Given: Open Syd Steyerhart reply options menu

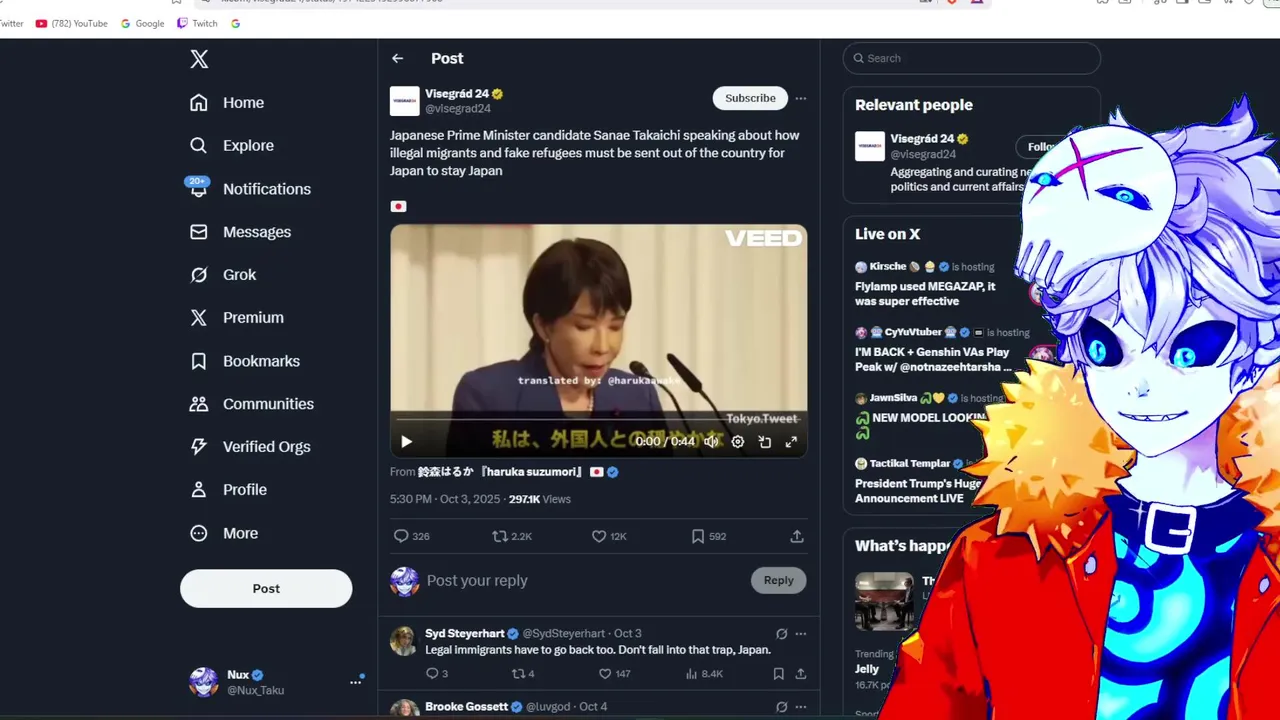Looking at the screenshot, I should [800, 634].
